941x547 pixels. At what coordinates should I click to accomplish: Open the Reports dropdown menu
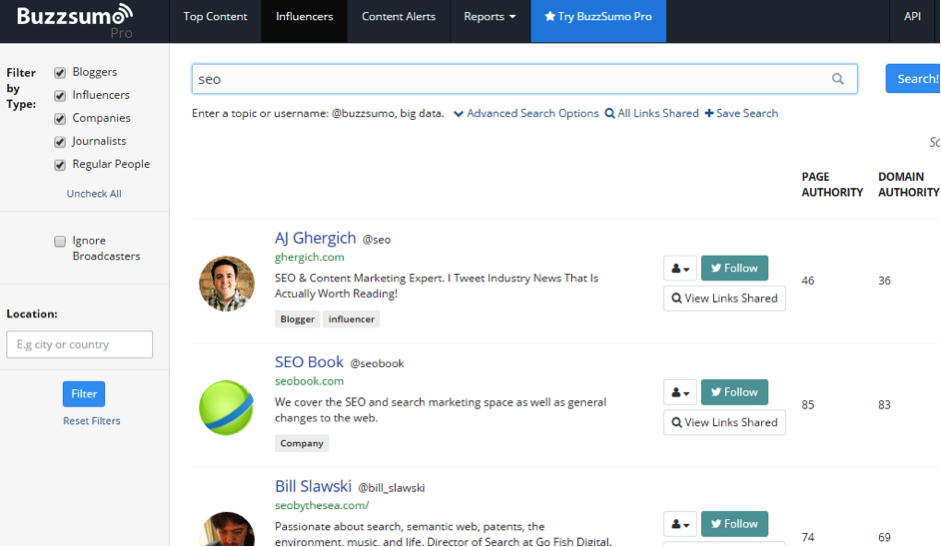489,17
